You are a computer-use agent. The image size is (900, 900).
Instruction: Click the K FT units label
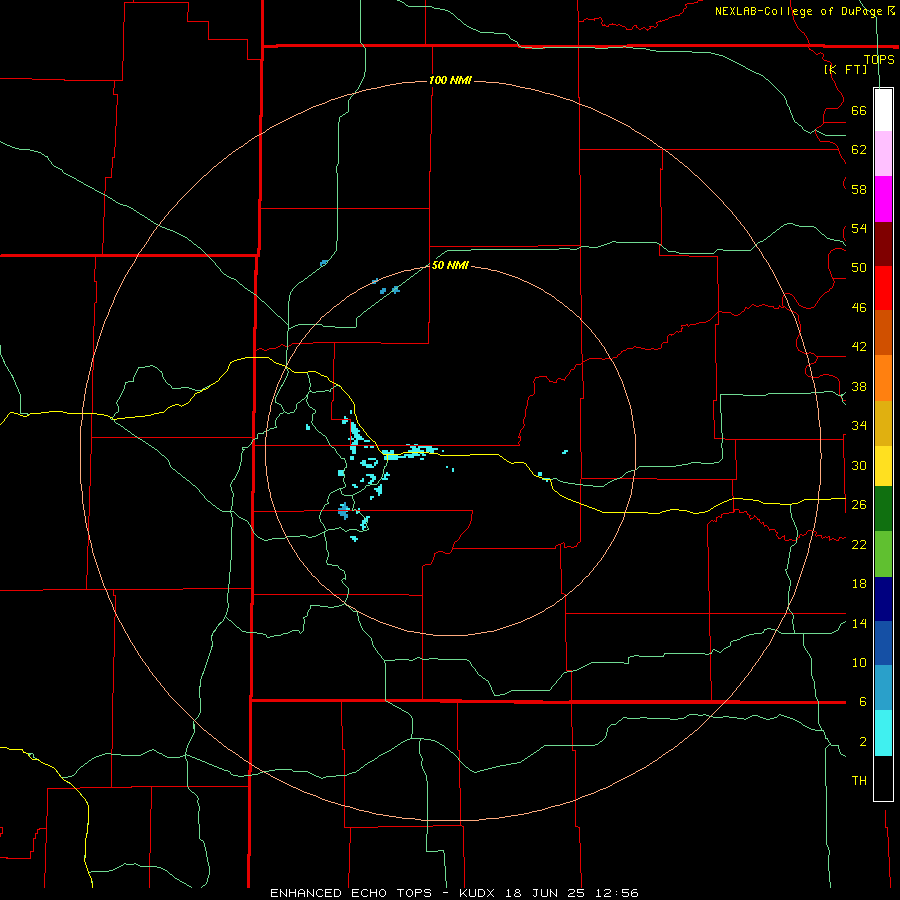pyautogui.click(x=845, y=69)
